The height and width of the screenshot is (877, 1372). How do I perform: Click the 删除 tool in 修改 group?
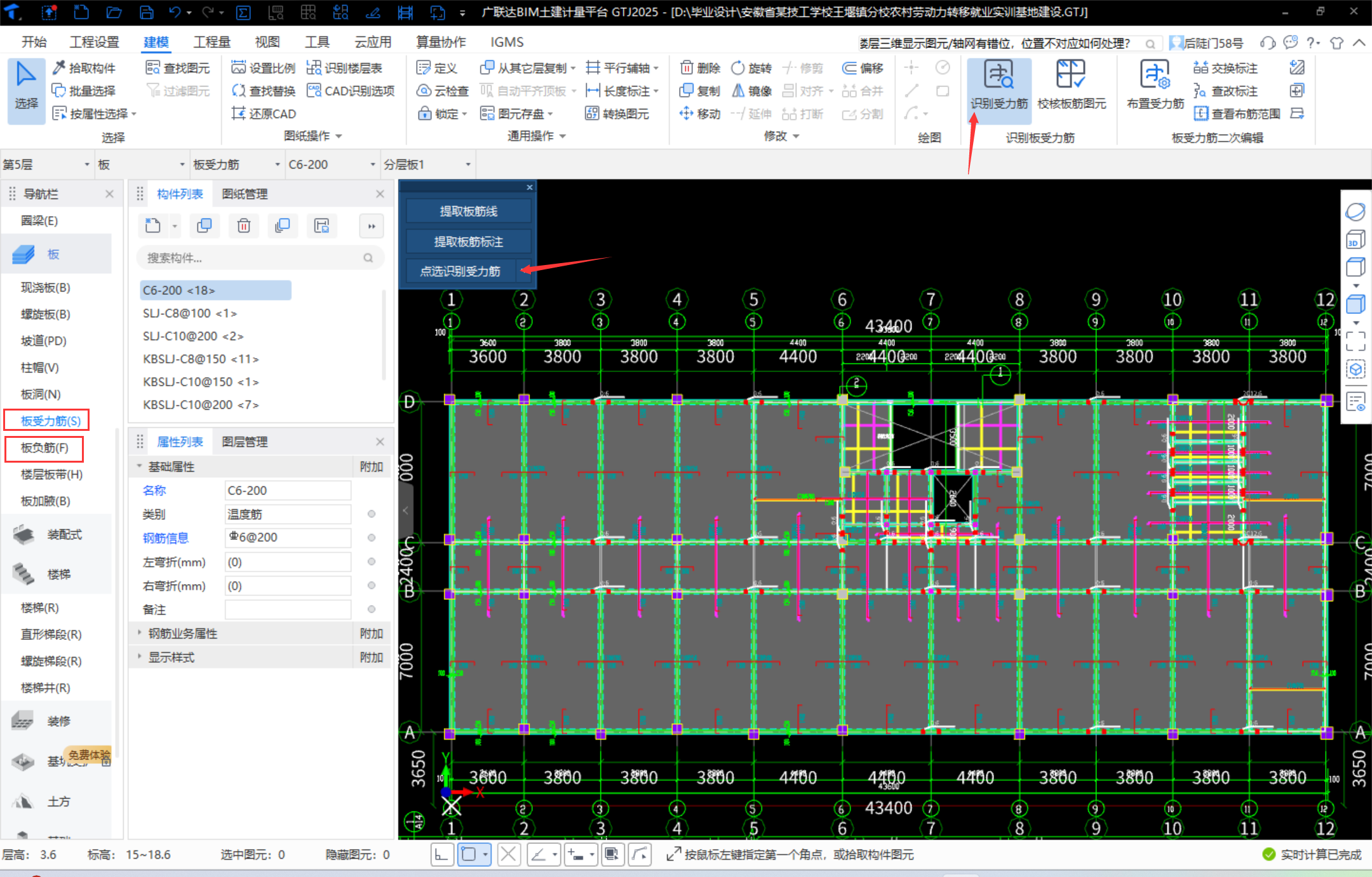700,68
